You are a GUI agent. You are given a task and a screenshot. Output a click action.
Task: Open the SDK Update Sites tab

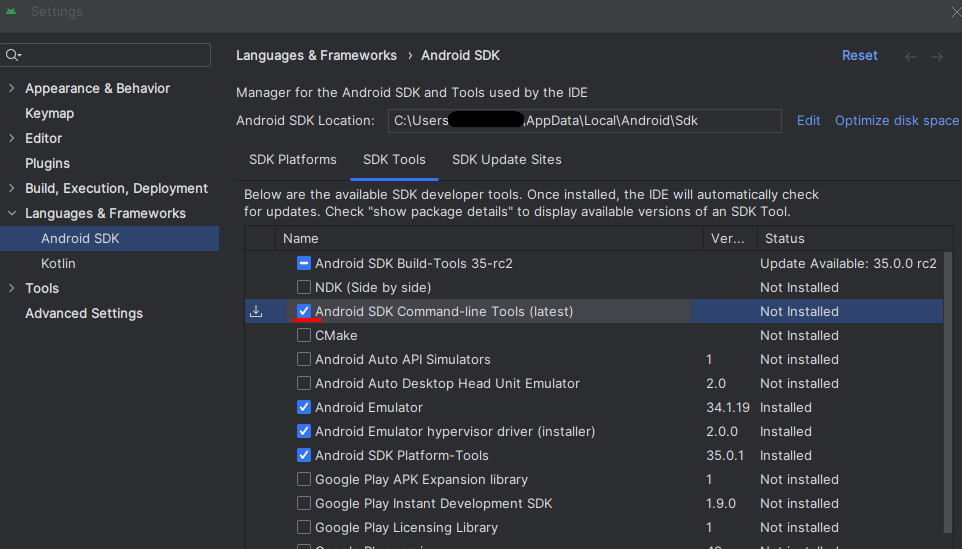click(x=507, y=159)
